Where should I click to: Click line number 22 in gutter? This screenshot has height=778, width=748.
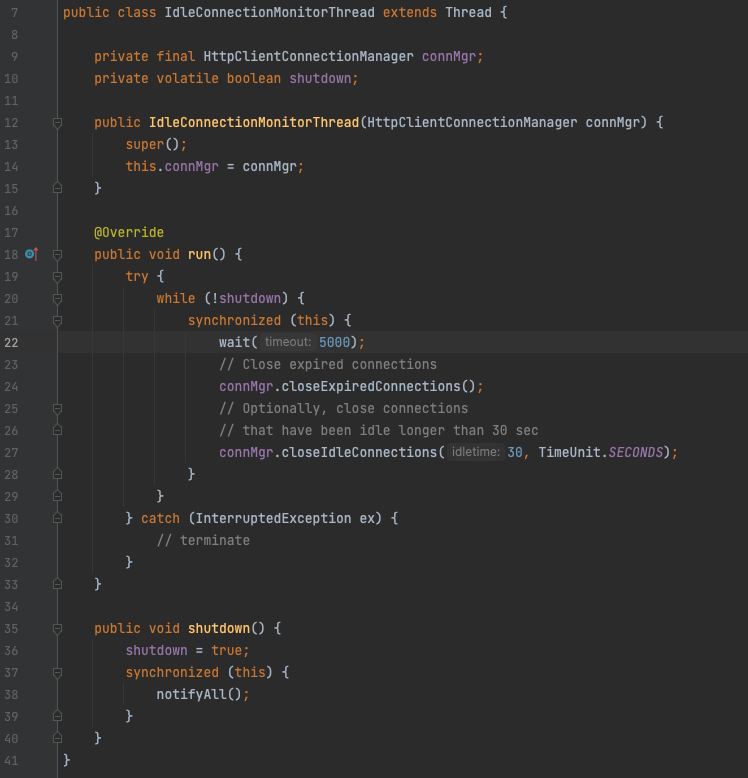pyautogui.click(x=11, y=342)
